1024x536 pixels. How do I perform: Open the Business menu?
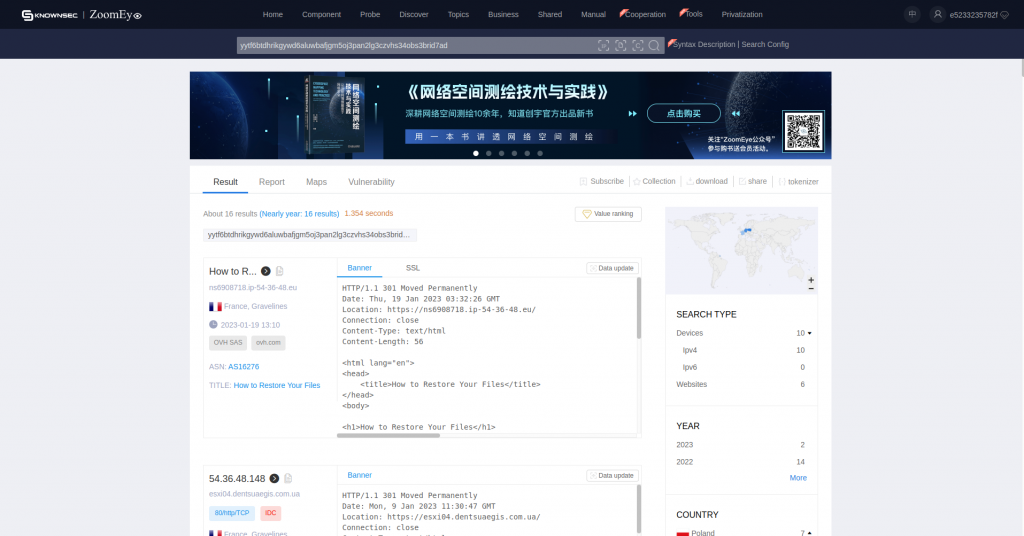tap(503, 14)
